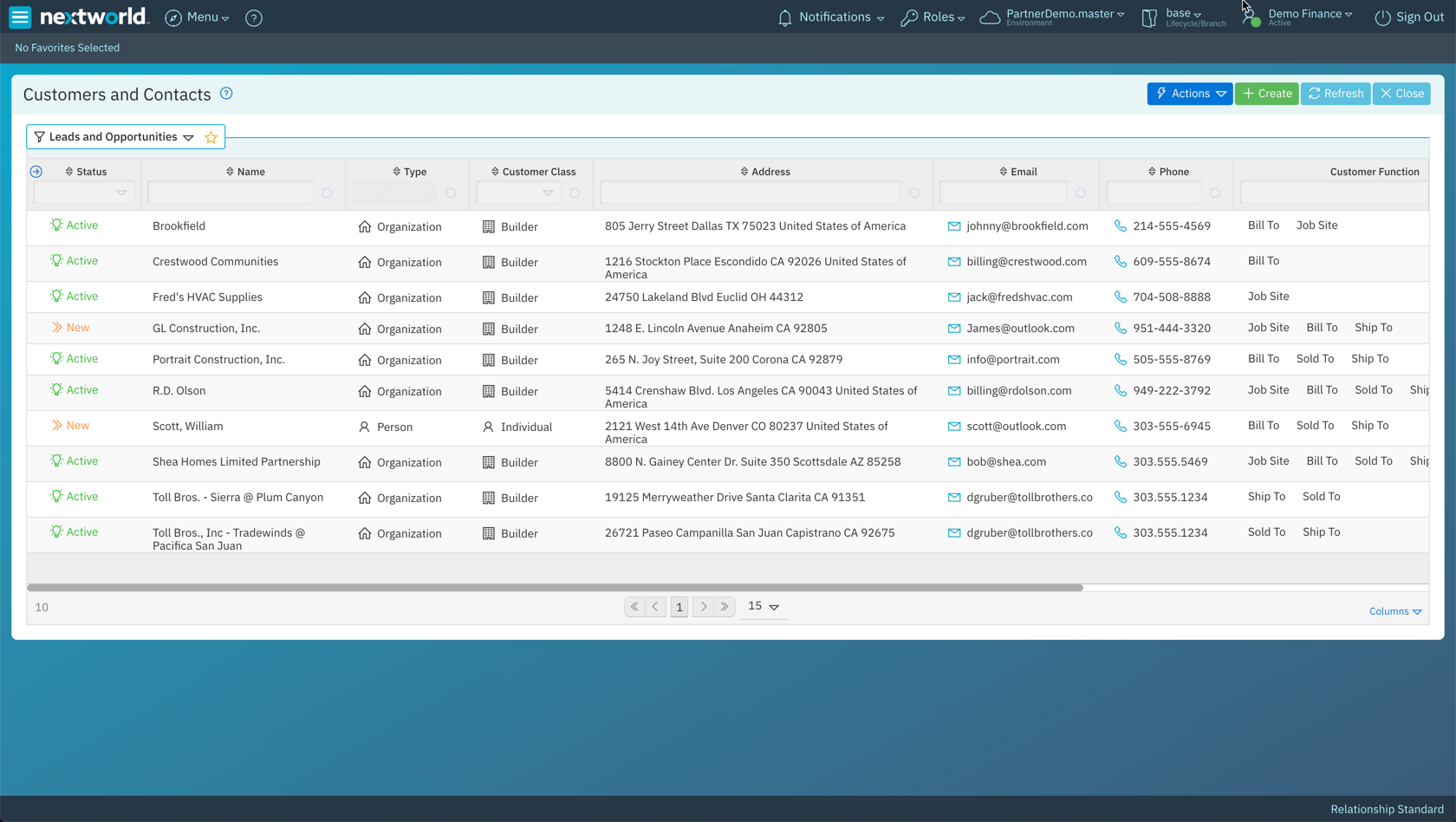Open the page size dropdown showing 15
Viewport: 1456px width, 822px height.
[763, 606]
